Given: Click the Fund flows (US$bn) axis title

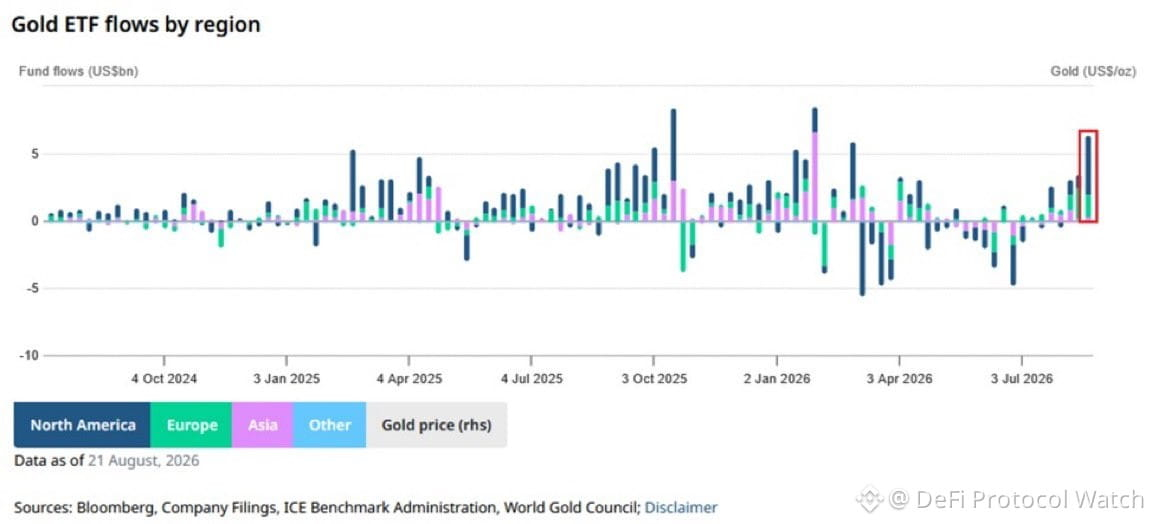Looking at the screenshot, I should click(78, 71).
